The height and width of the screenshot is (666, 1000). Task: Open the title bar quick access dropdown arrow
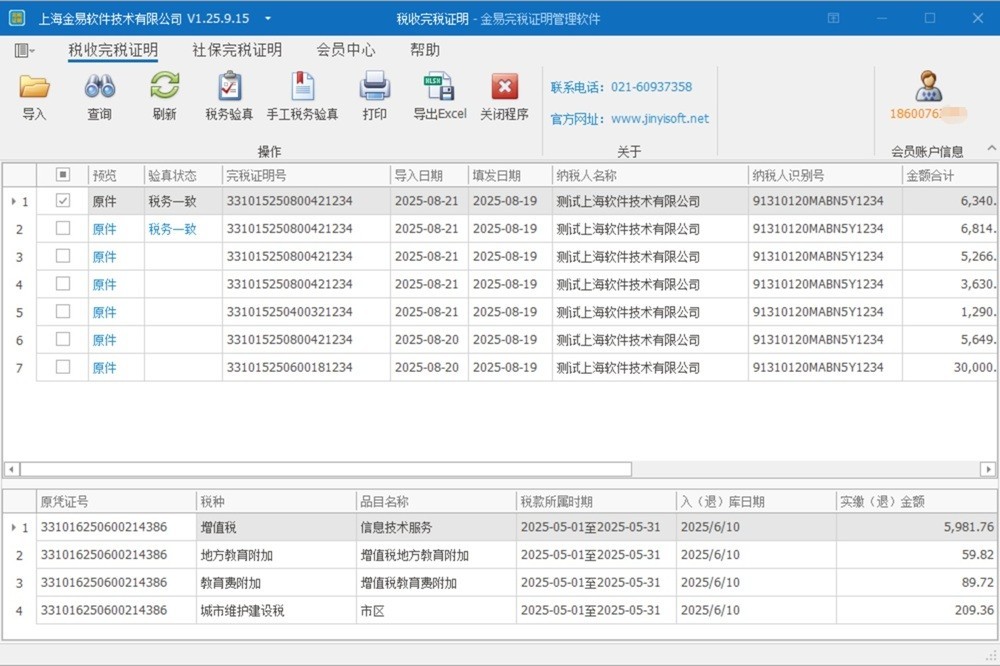pyautogui.click(x=268, y=18)
